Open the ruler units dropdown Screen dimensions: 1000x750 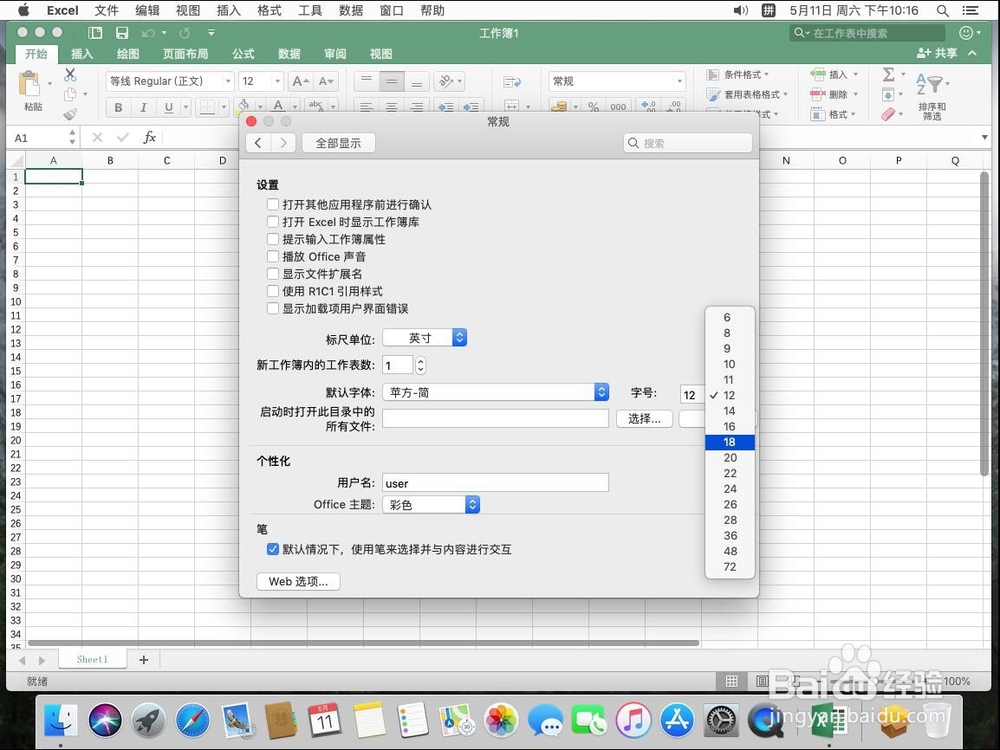(425, 337)
